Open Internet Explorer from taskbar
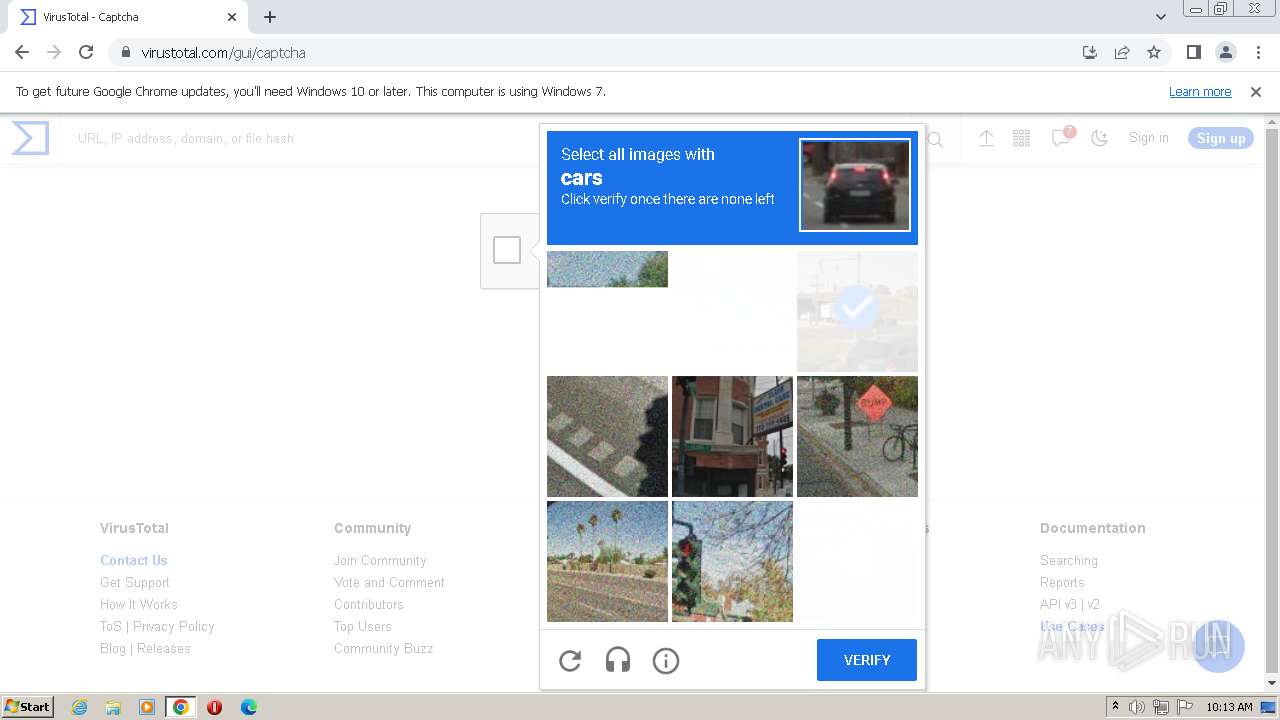The image size is (1280, 720). 80,707
